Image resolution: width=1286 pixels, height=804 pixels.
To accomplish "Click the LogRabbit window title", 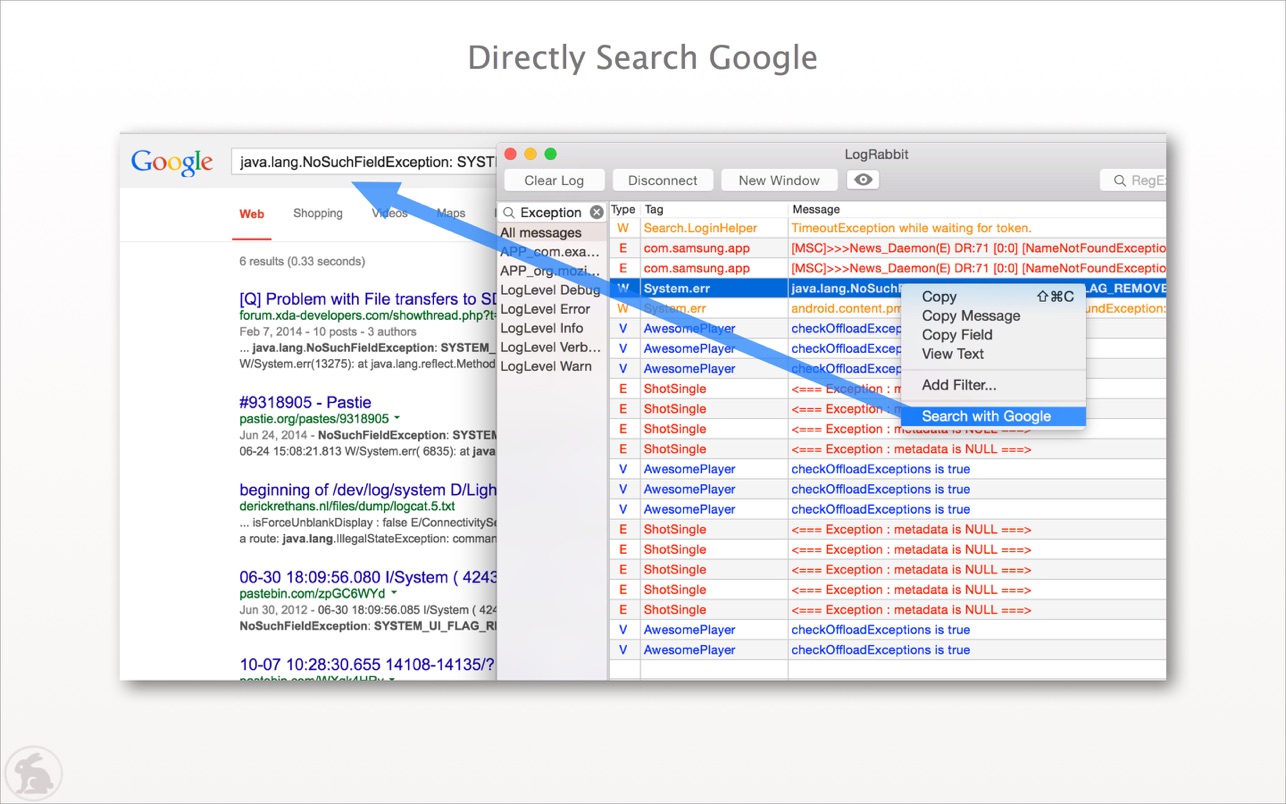I will (x=876, y=154).
